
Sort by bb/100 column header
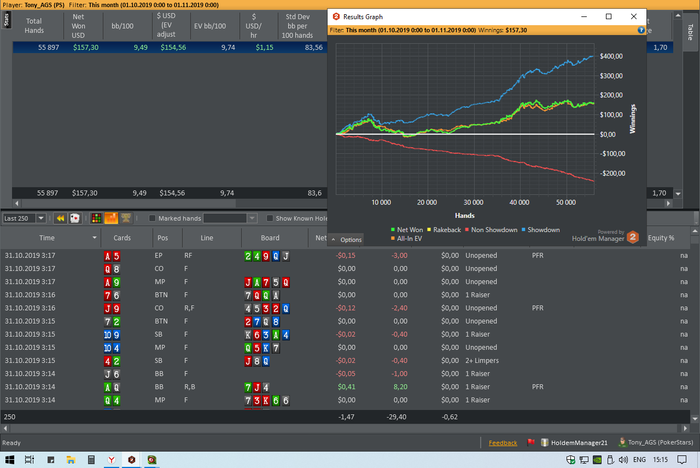click(x=122, y=26)
